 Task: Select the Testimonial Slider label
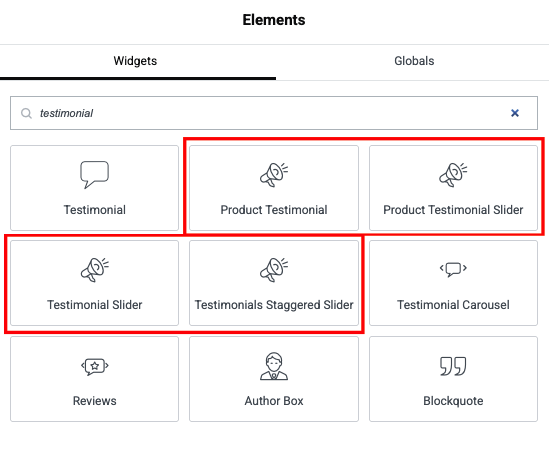point(95,305)
